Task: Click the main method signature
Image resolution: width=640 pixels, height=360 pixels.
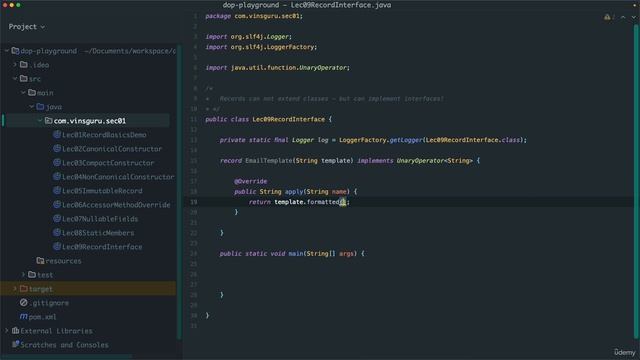Action: tap(292, 254)
